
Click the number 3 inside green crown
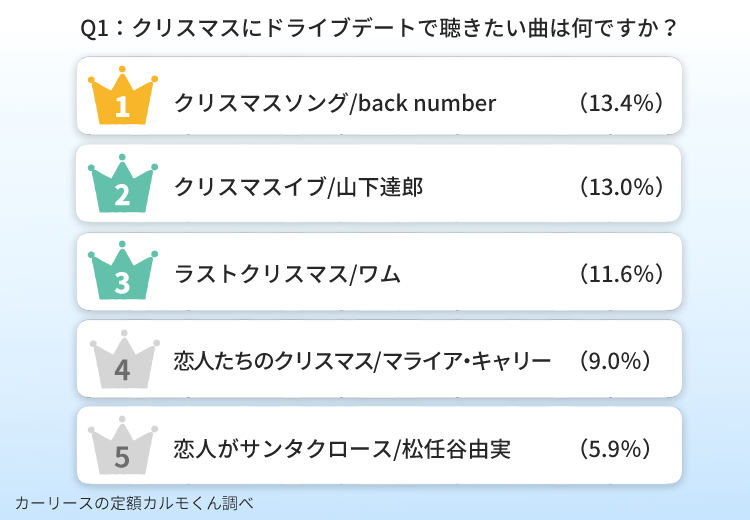[122, 282]
